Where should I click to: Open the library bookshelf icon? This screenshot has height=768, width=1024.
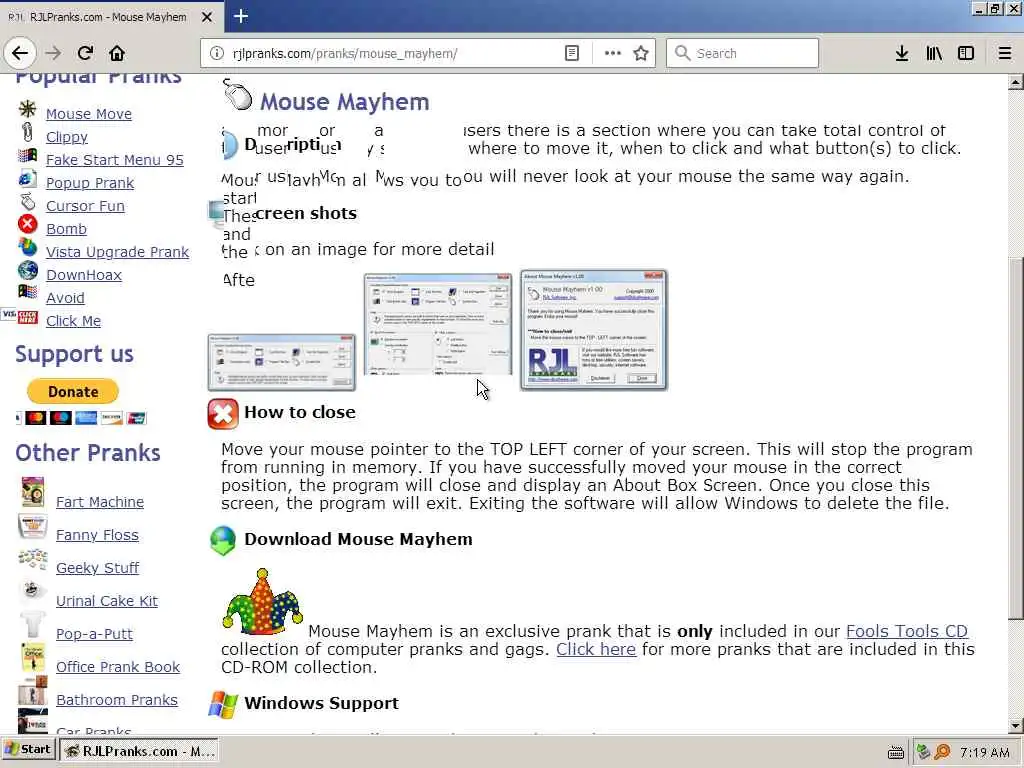[x=934, y=53]
